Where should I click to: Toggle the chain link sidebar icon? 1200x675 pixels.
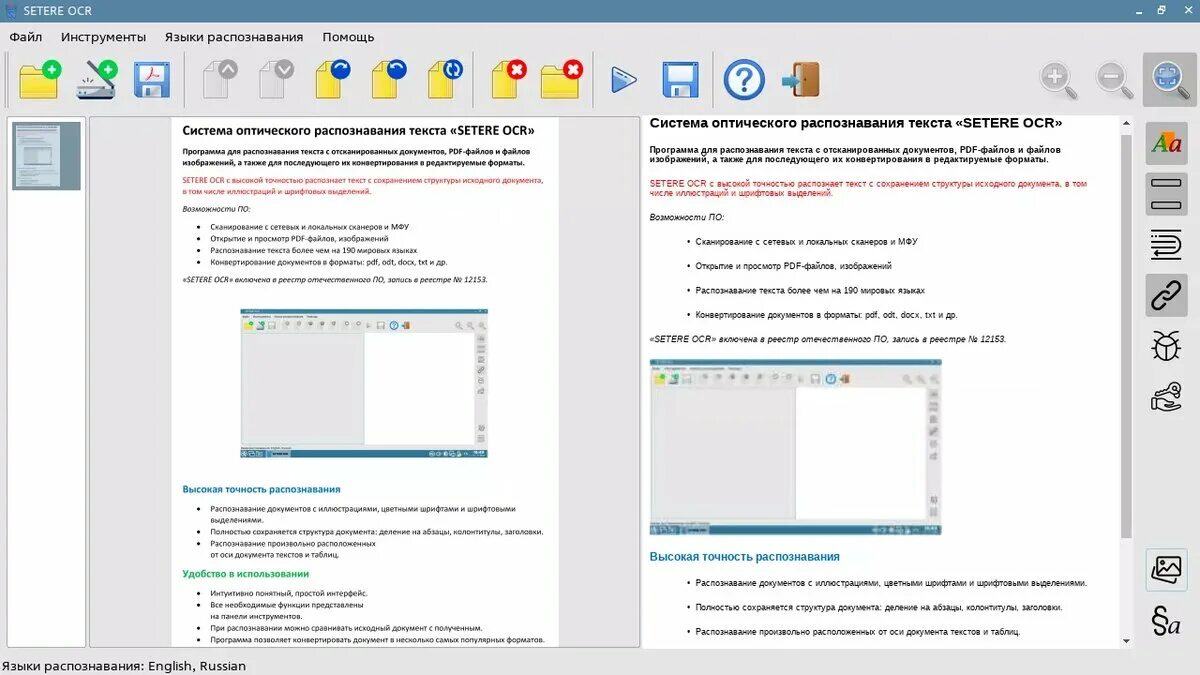[x=1166, y=295]
